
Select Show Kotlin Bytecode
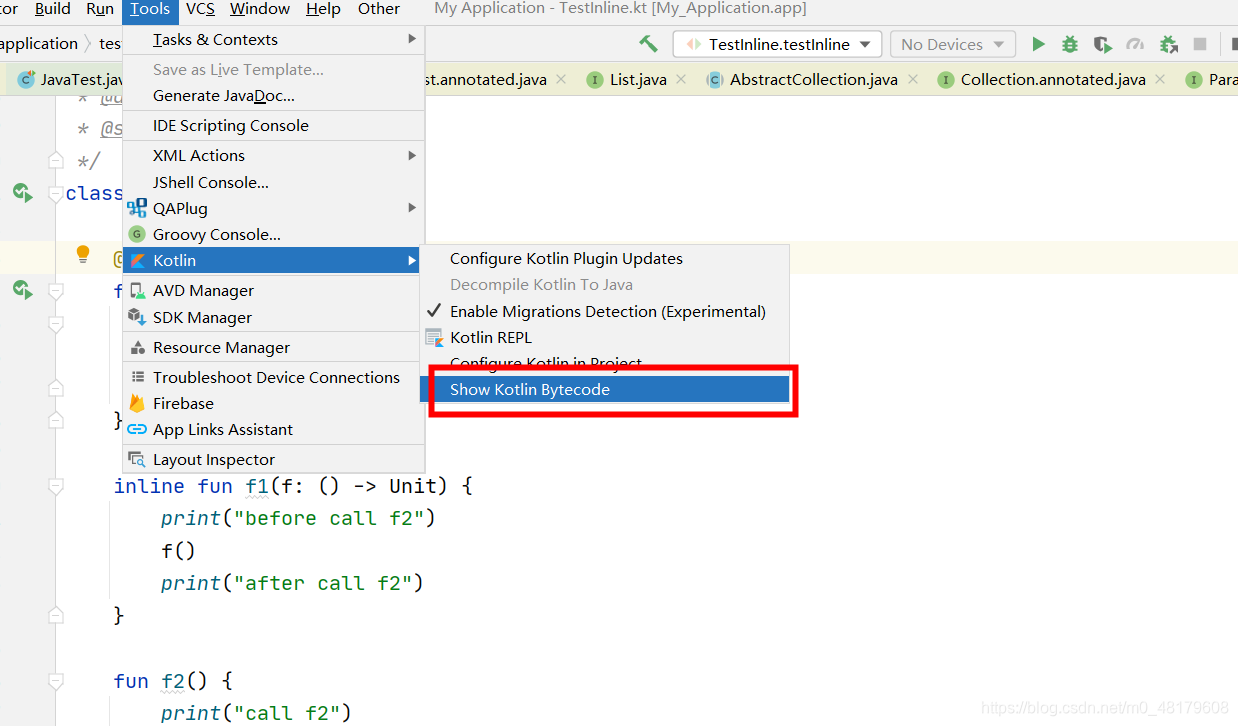tap(605, 389)
